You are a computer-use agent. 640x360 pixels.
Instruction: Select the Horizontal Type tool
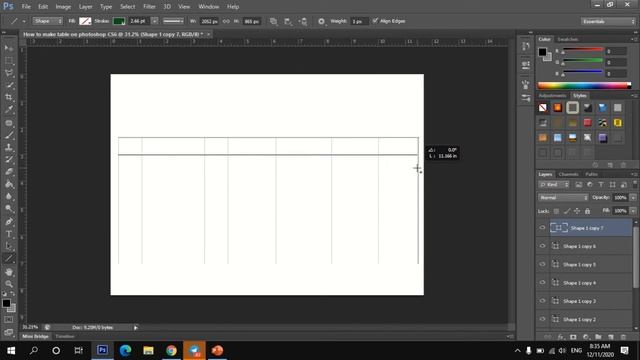pyautogui.click(x=9, y=234)
